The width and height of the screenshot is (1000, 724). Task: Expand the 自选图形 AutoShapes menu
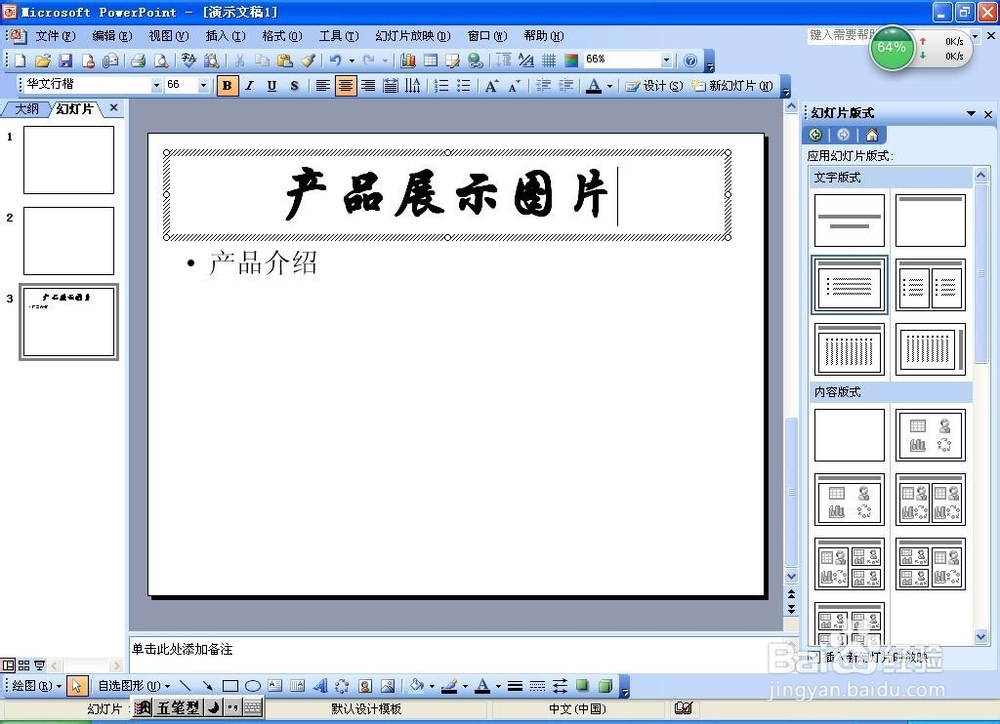[130, 686]
